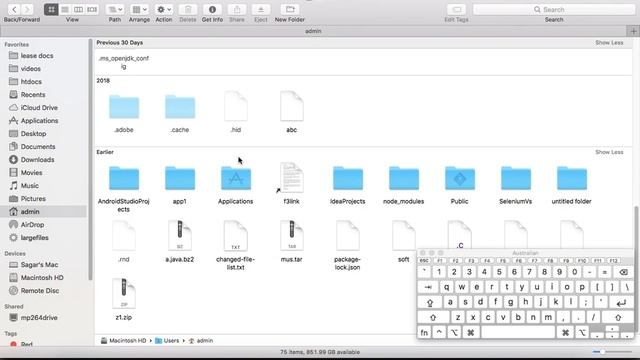640x360 pixels.
Task: Open mp264drive shared item
Action: (39, 318)
